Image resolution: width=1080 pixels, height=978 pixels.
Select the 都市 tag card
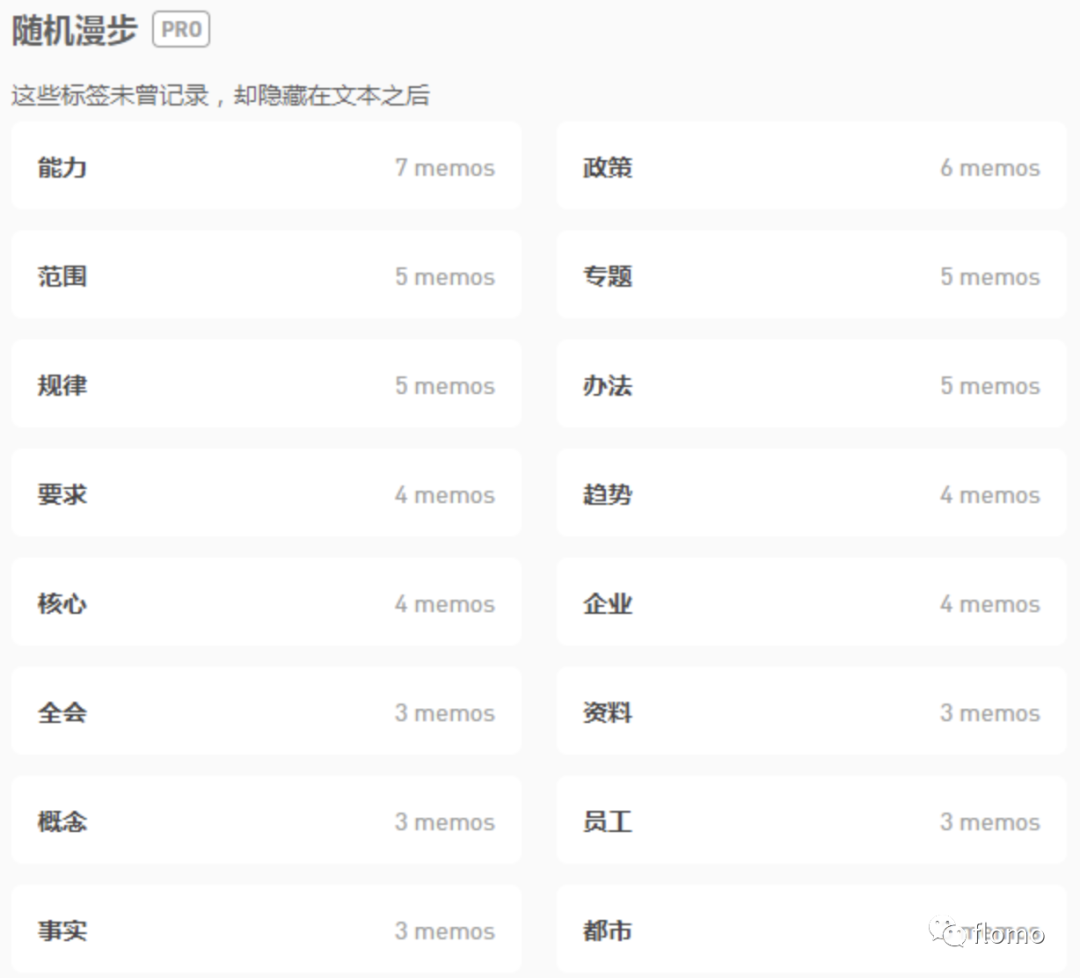point(811,929)
